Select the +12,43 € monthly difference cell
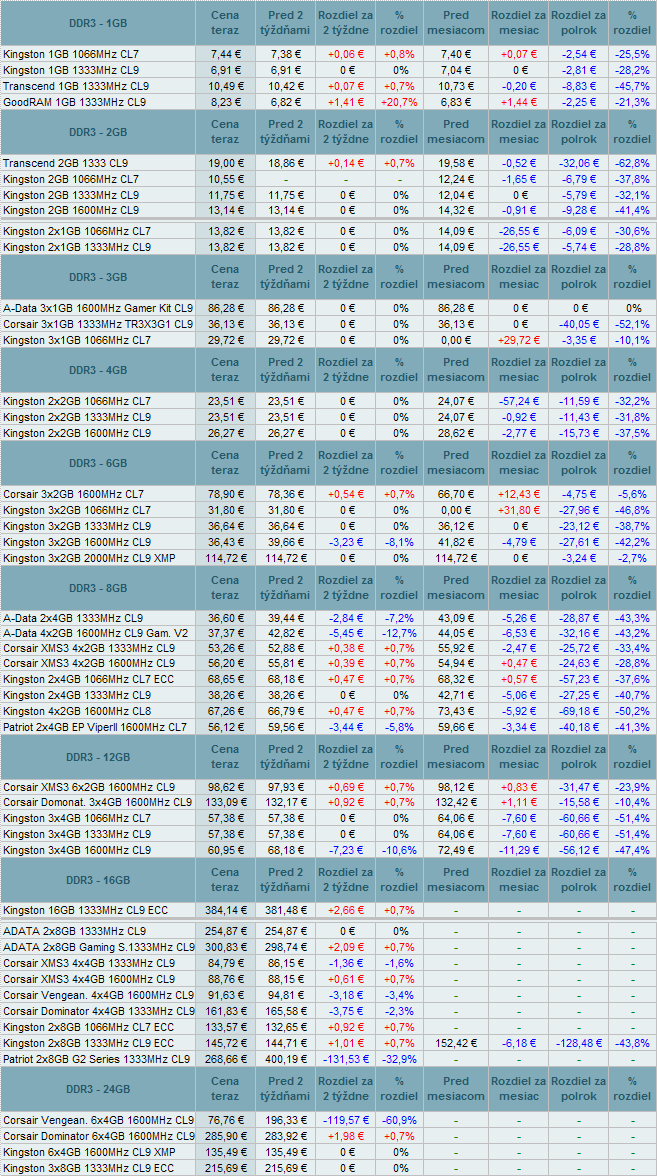 tap(519, 494)
